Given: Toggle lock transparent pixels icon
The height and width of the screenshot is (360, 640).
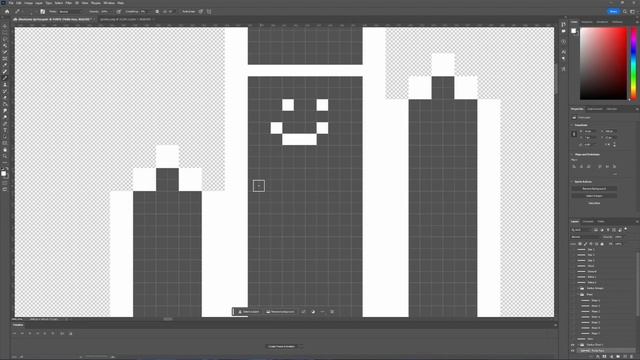Looking at the screenshot, I should 580,244.
